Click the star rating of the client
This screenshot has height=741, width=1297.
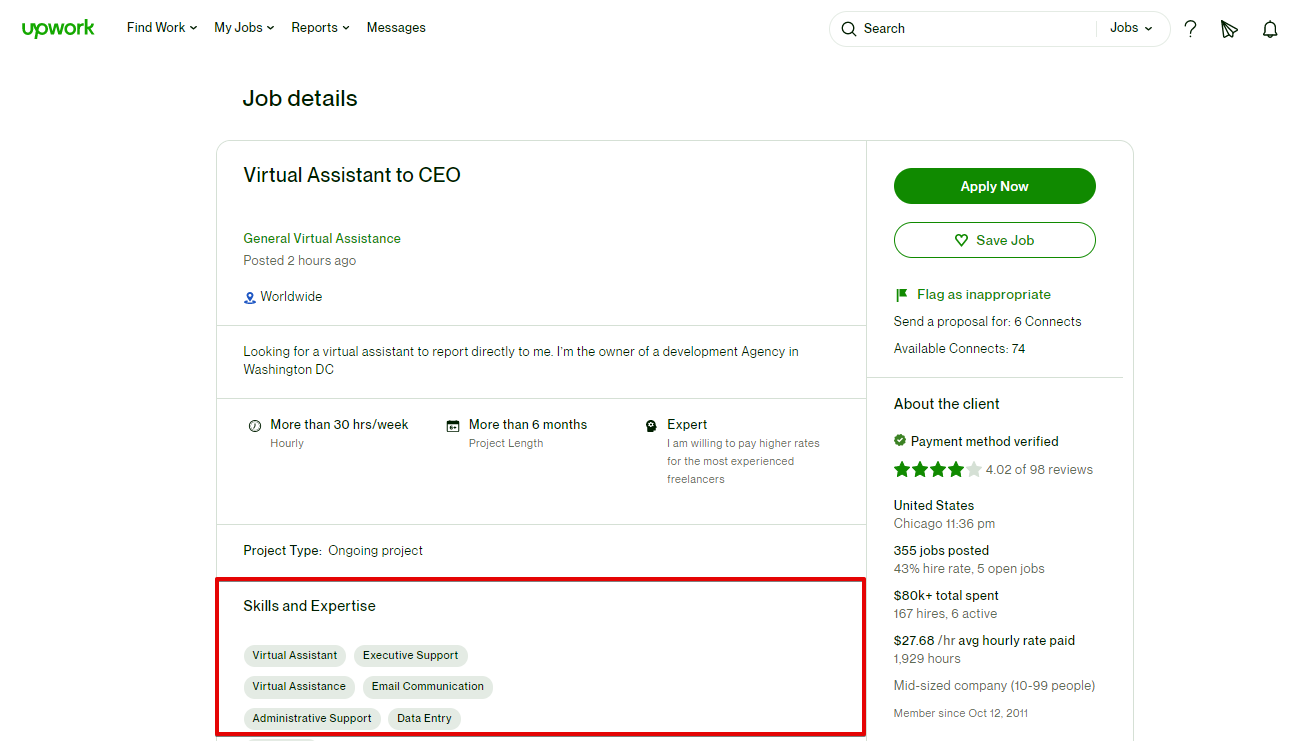coord(937,470)
